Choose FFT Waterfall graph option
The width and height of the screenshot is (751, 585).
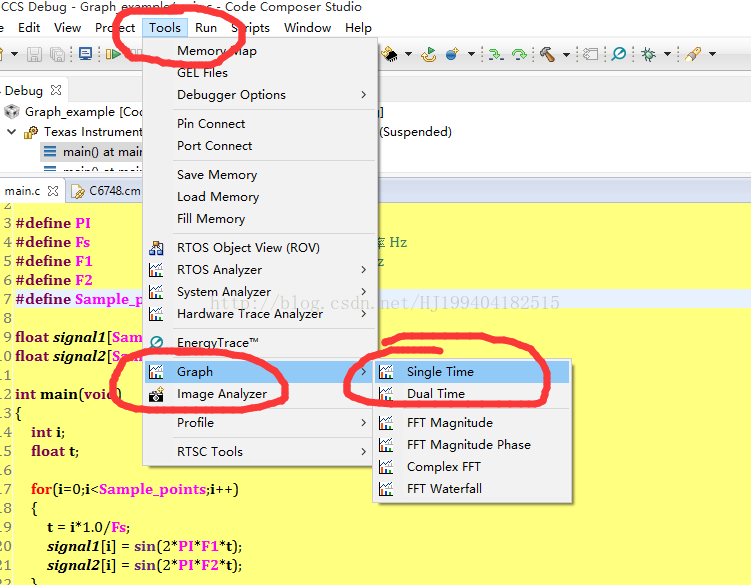click(x=472, y=489)
